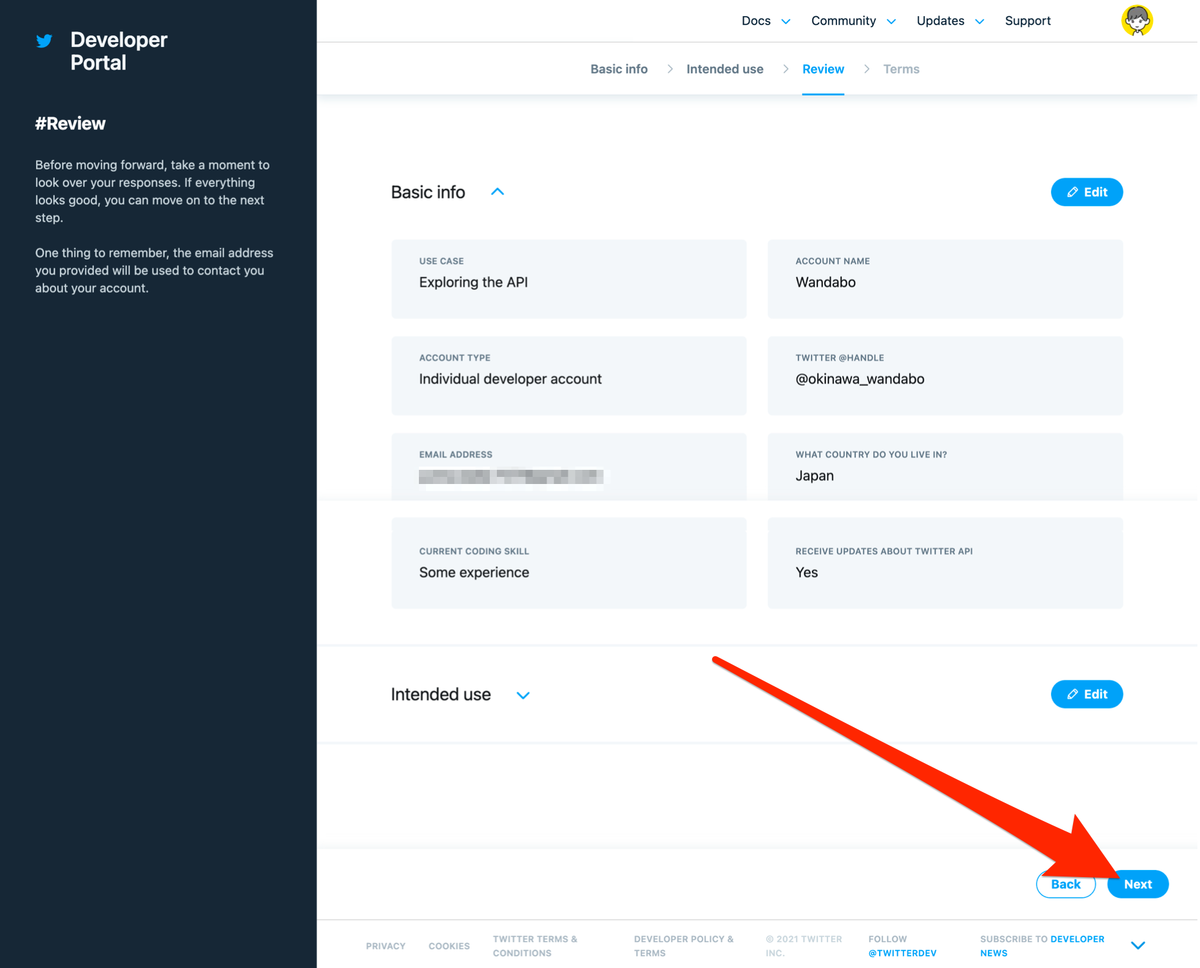Click the '#Review' sidebar heading
This screenshot has width=1200, height=968.
pyautogui.click(x=70, y=124)
